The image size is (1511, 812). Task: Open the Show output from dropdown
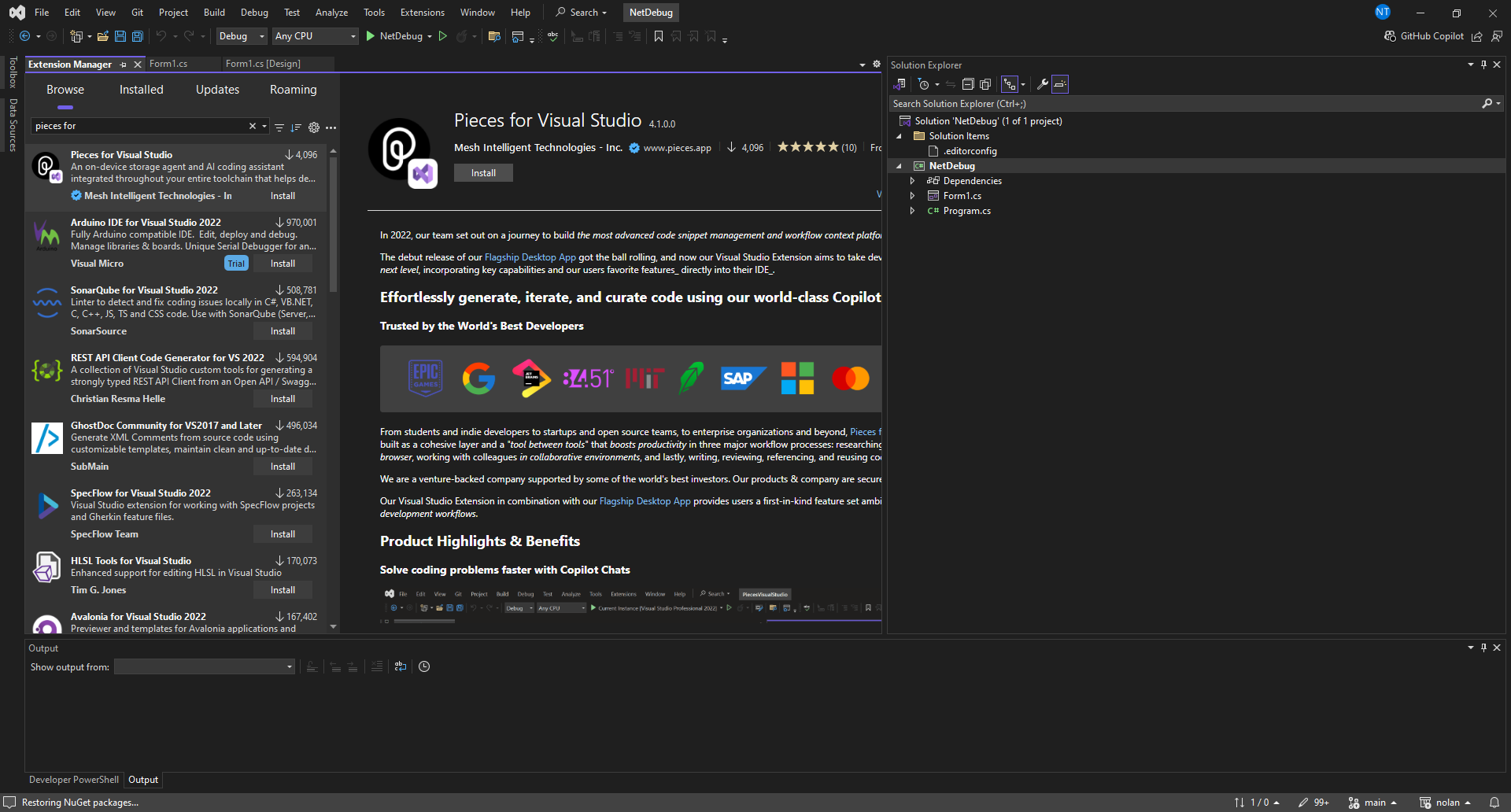coord(205,666)
